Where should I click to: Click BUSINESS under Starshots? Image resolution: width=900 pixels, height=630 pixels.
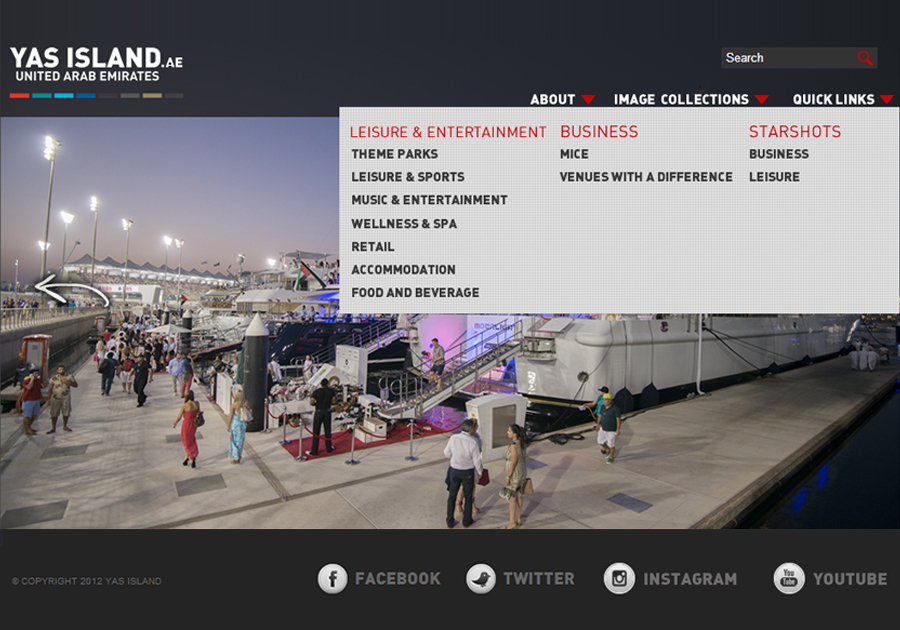(779, 154)
